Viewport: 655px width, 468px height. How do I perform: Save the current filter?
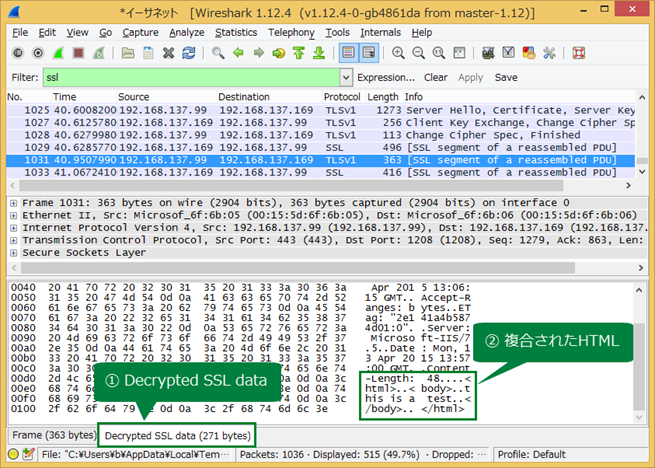(x=506, y=78)
